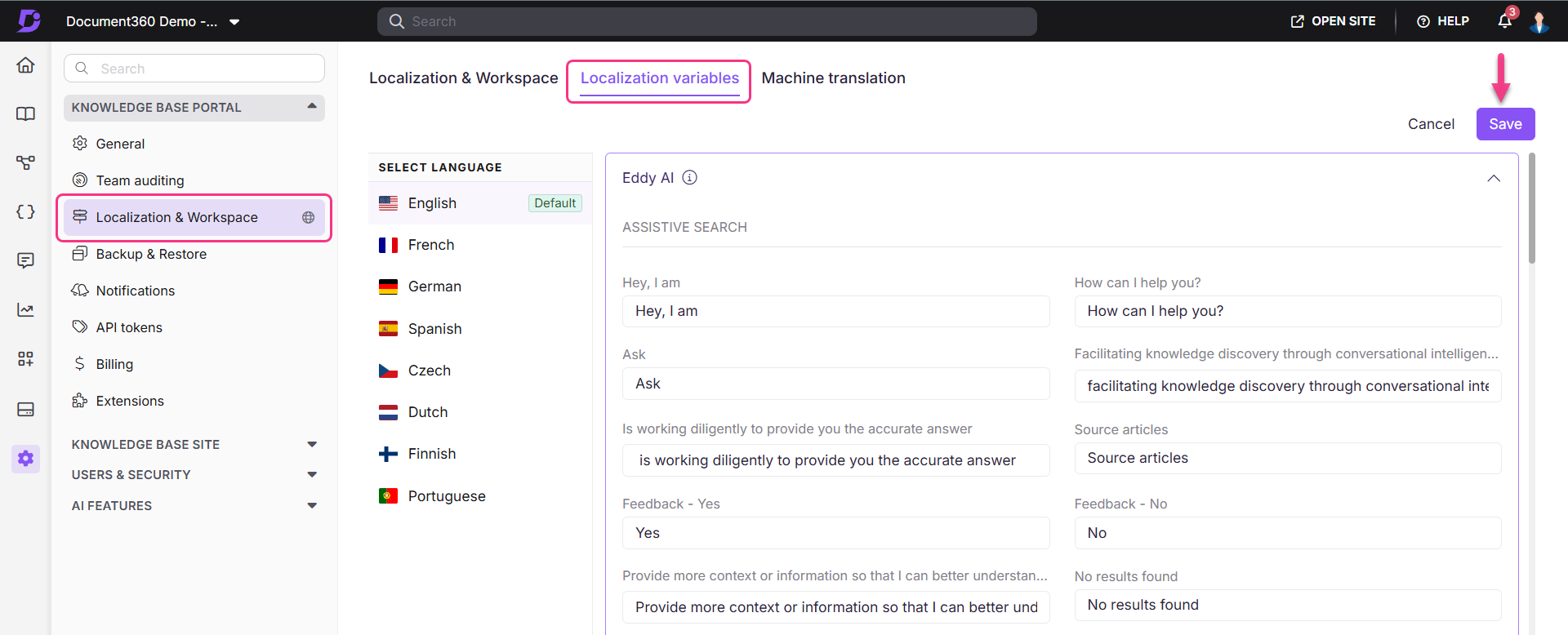The width and height of the screenshot is (1568, 635).
Task: Click the 'Hey, I am' input field
Action: click(x=835, y=312)
